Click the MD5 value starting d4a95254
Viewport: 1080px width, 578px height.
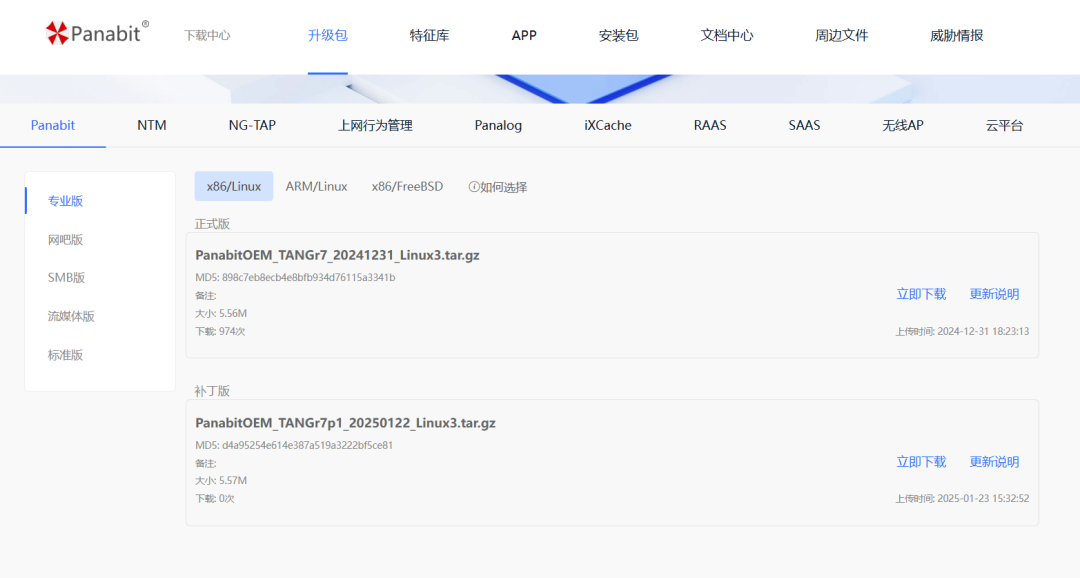pos(307,445)
